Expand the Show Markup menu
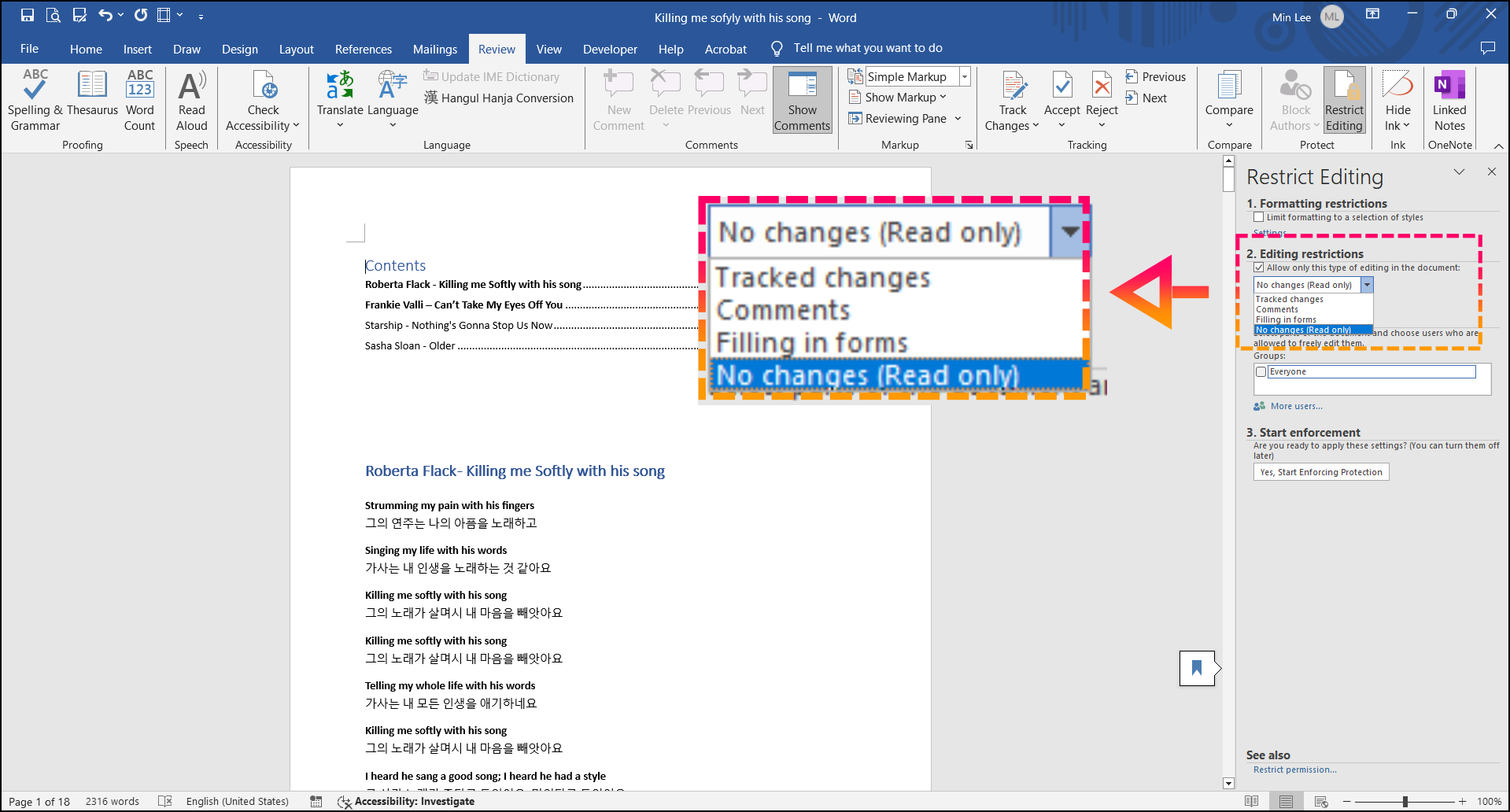Image resolution: width=1510 pixels, height=812 pixels. pos(897,98)
